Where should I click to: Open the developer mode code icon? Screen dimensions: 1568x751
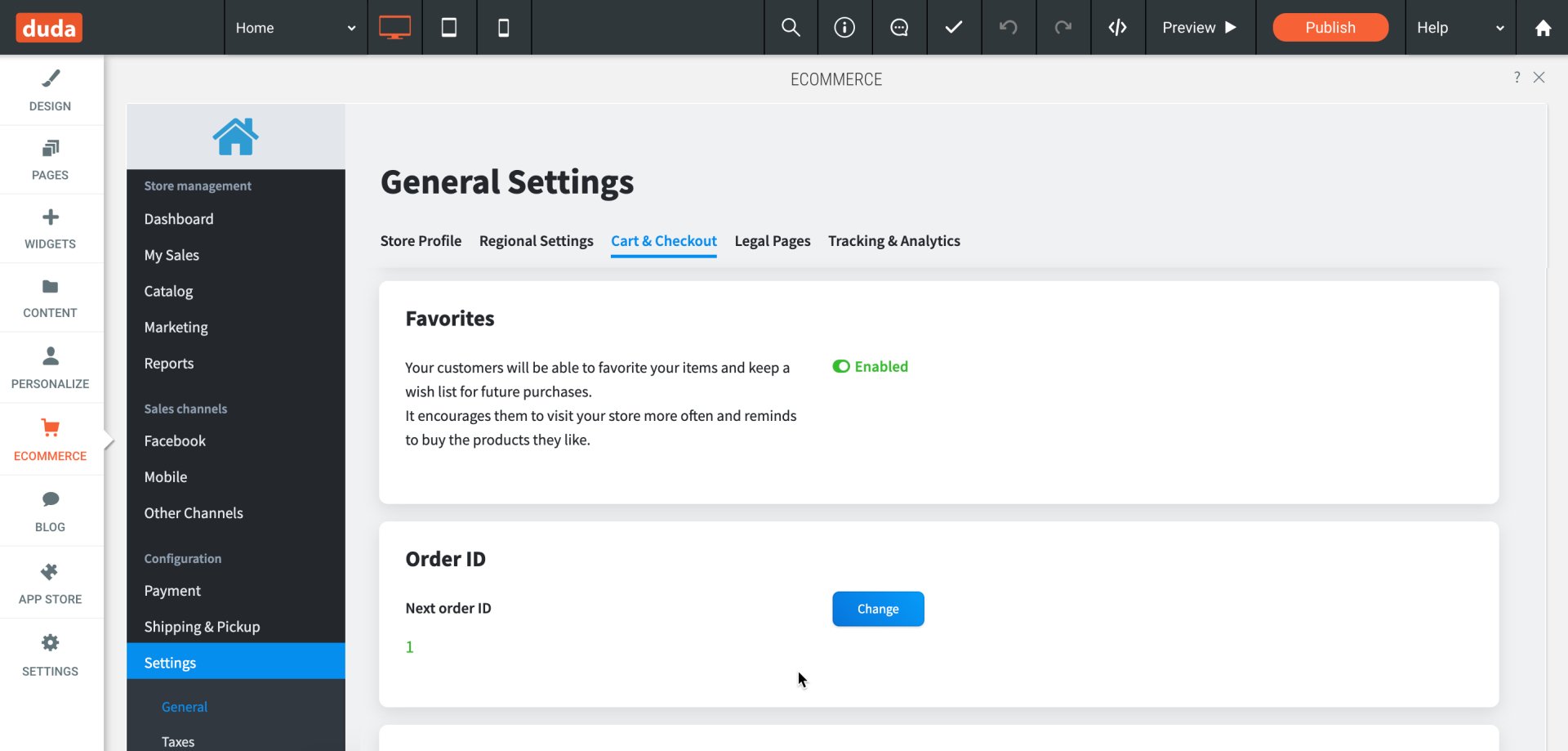click(x=1118, y=28)
